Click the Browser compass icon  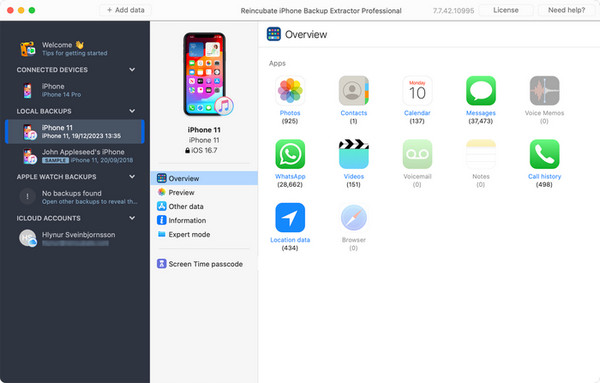[354, 218]
